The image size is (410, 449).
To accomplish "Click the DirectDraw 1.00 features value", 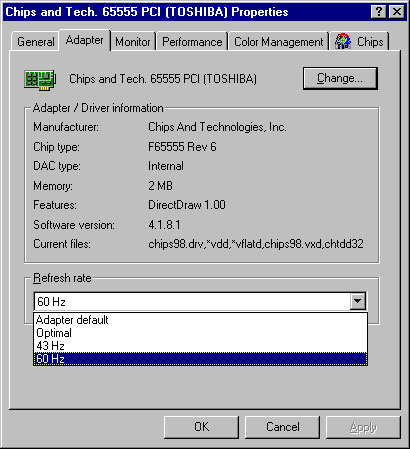I will click(187, 205).
